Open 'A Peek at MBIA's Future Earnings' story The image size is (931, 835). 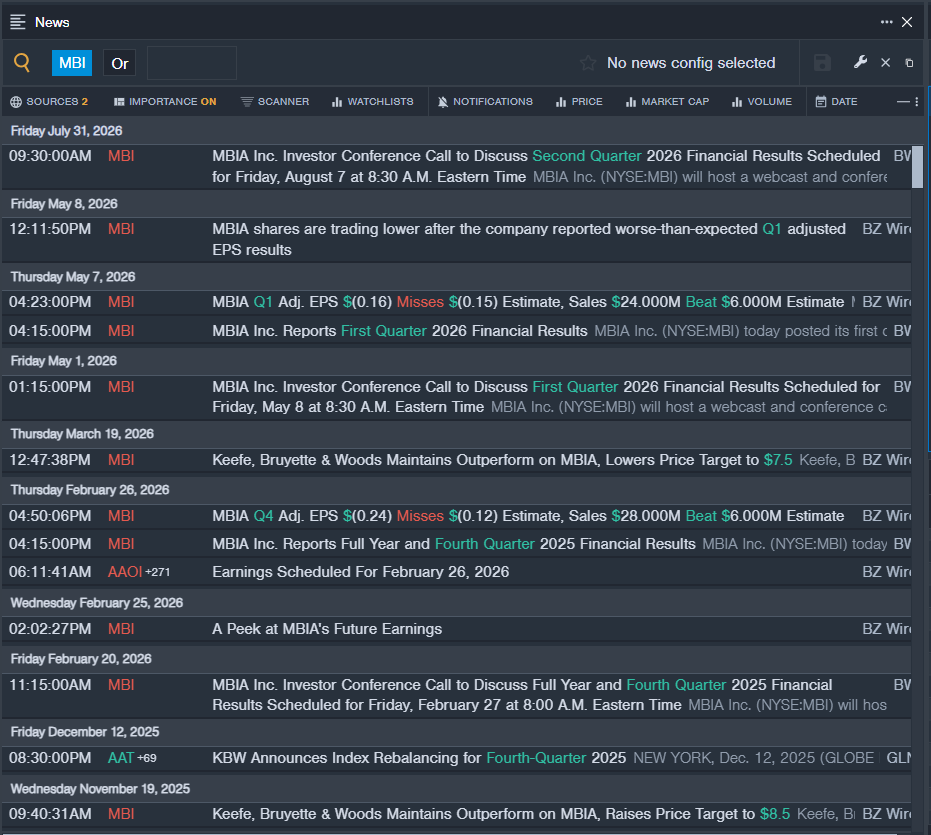pyautogui.click(x=327, y=629)
